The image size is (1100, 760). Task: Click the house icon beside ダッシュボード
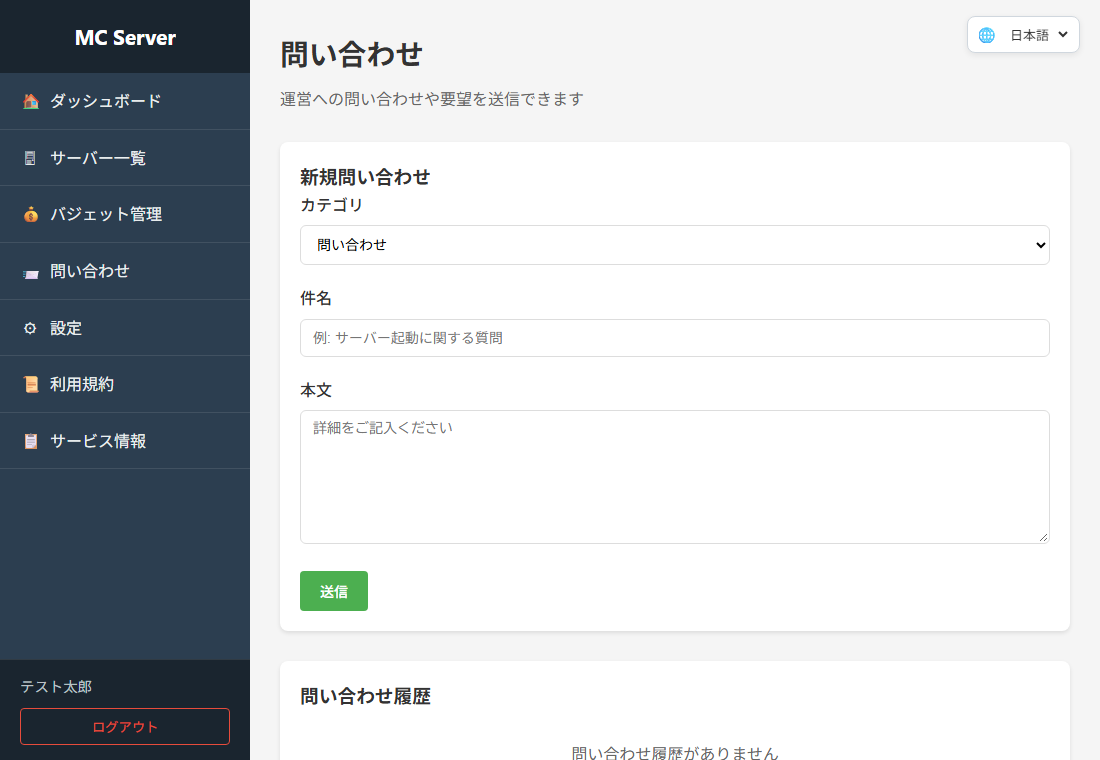(31, 101)
